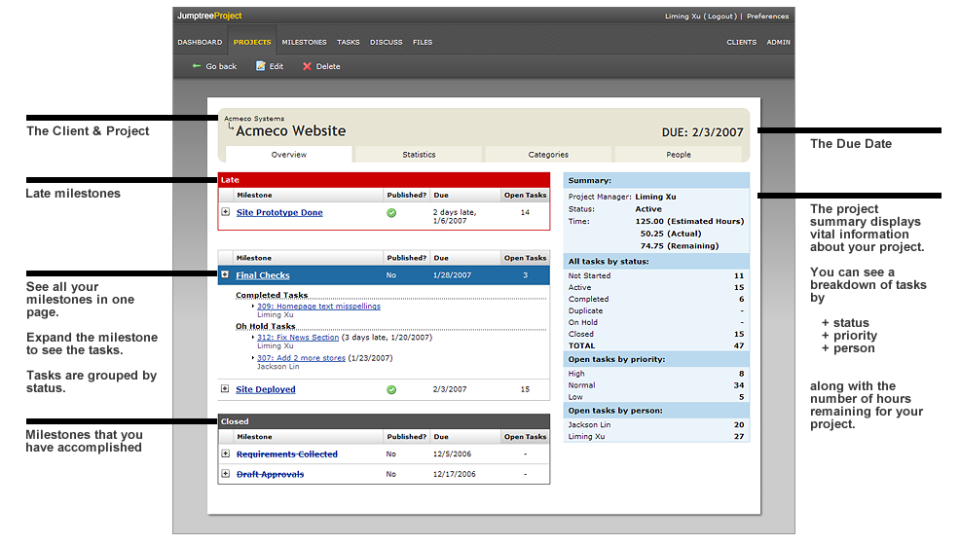
Task: Click the 12/17/2006 due date cell
Action: [454, 474]
